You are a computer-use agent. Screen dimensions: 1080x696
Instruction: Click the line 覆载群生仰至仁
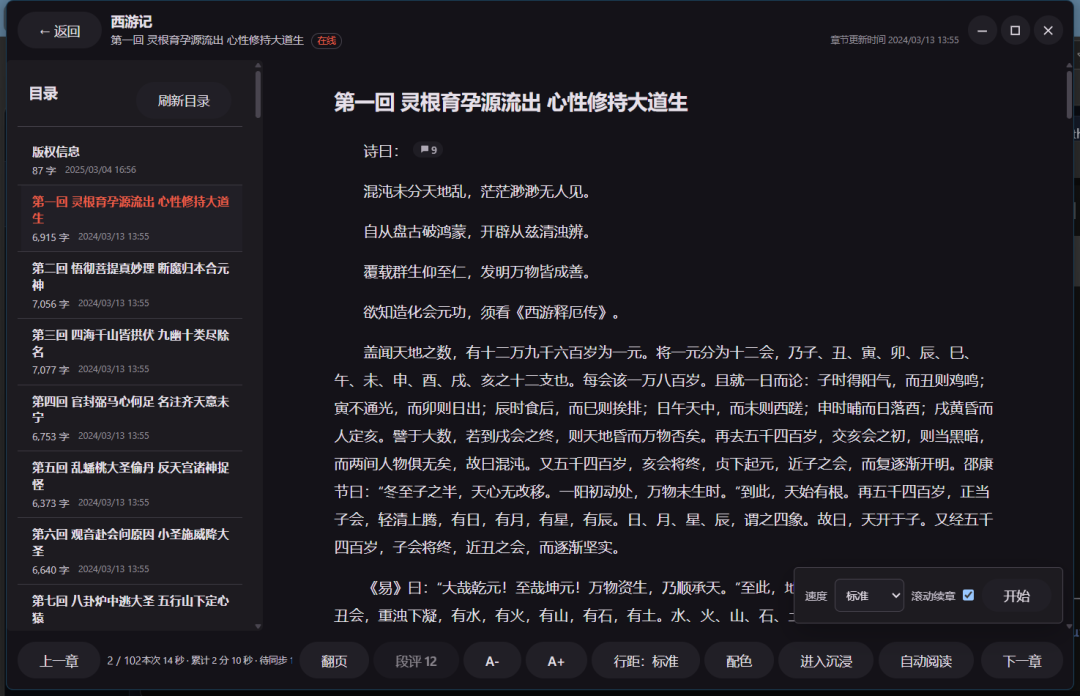(477, 272)
